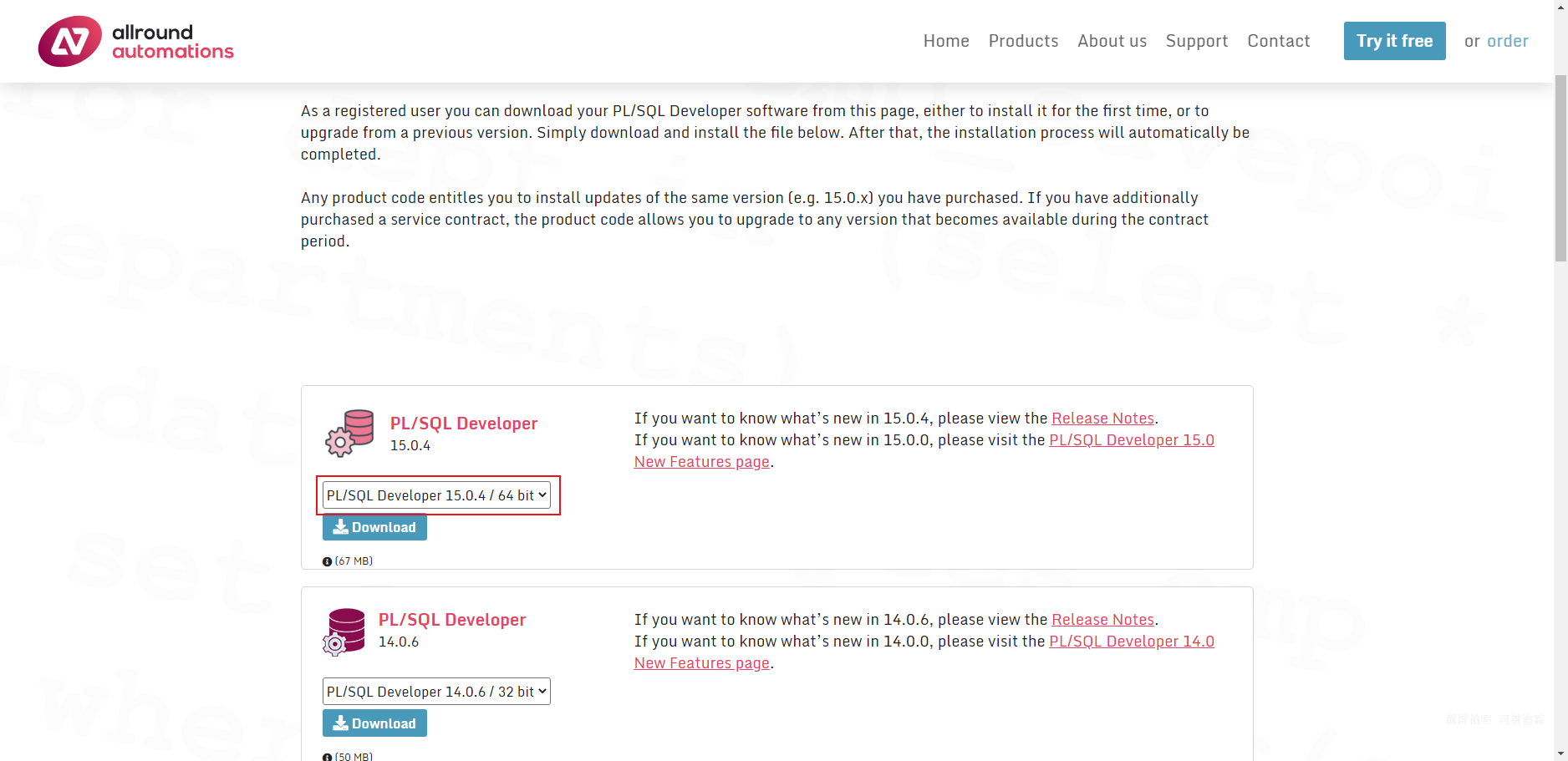Screen dimensions: 1568x761
Task: Open PL/SQL Developer 14.0 New Features page
Action: coord(1132,642)
